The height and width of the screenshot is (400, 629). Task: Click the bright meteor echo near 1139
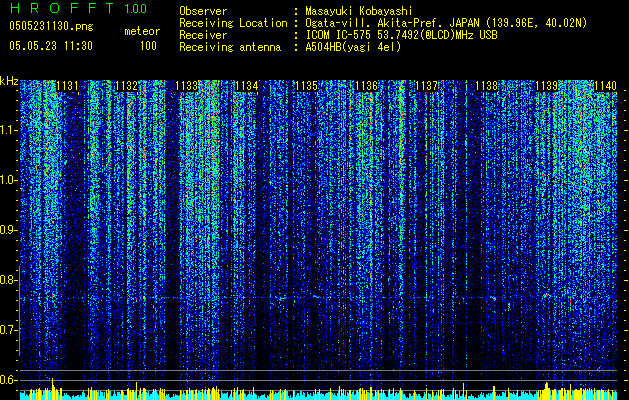coord(547,295)
